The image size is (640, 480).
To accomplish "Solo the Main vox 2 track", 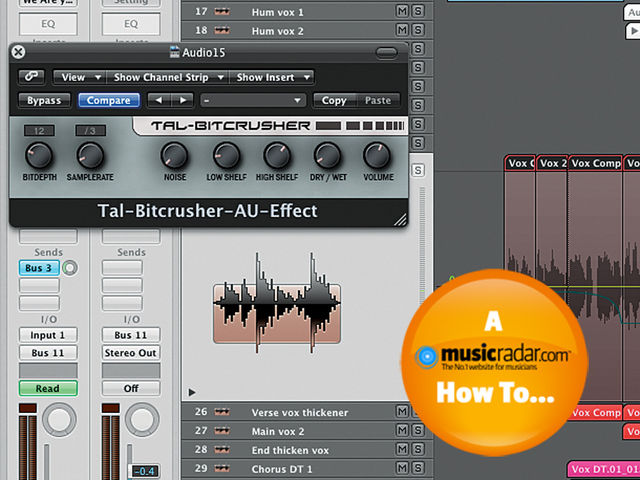I will 417,430.
